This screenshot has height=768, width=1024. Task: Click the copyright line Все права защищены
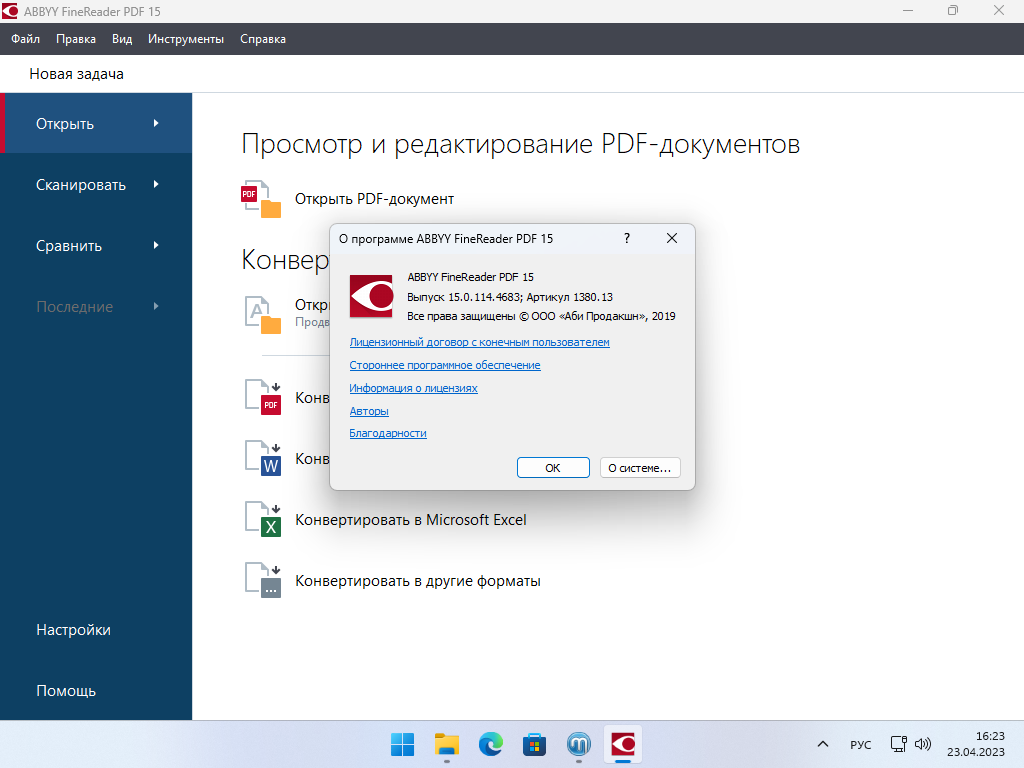(541, 316)
